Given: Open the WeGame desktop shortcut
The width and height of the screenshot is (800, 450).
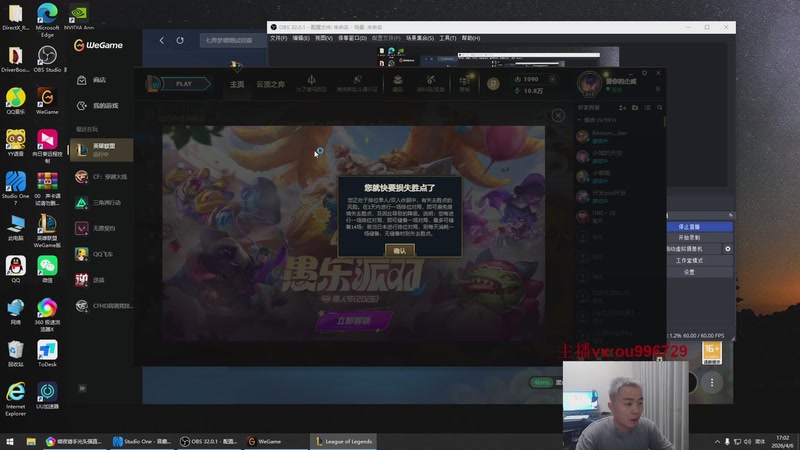Looking at the screenshot, I should [47, 101].
